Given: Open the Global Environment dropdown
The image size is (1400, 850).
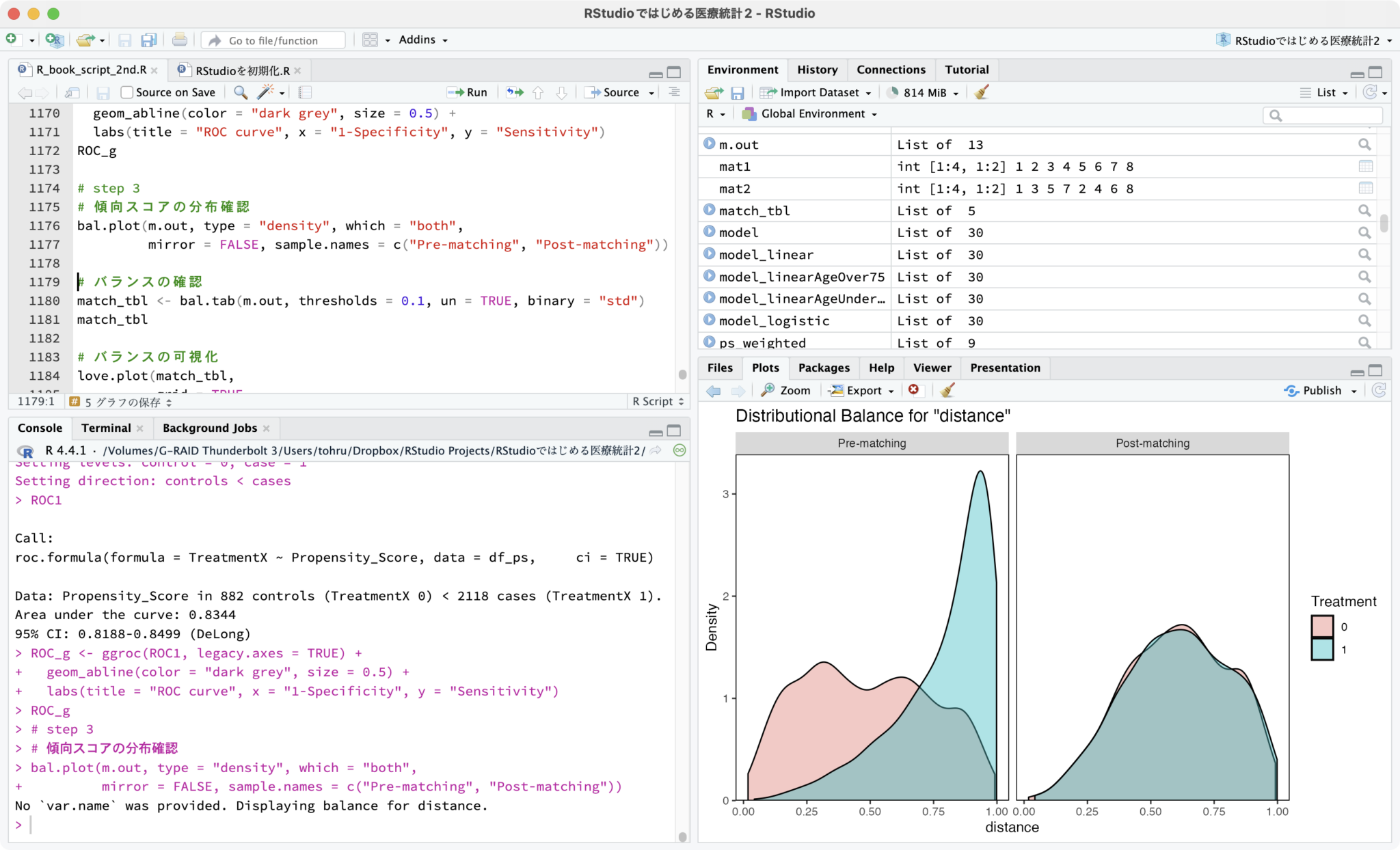Looking at the screenshot, I should click(811, 114).
